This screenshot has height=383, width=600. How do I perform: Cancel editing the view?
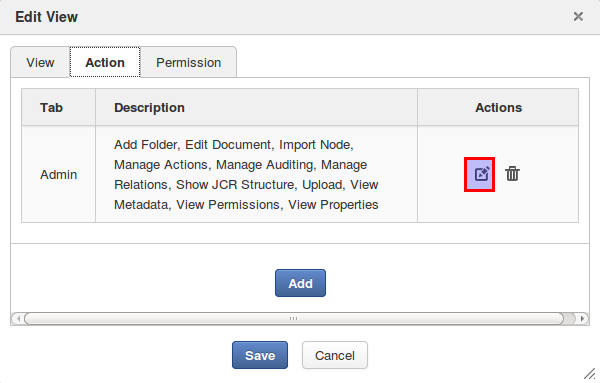[x=335, y=355]
